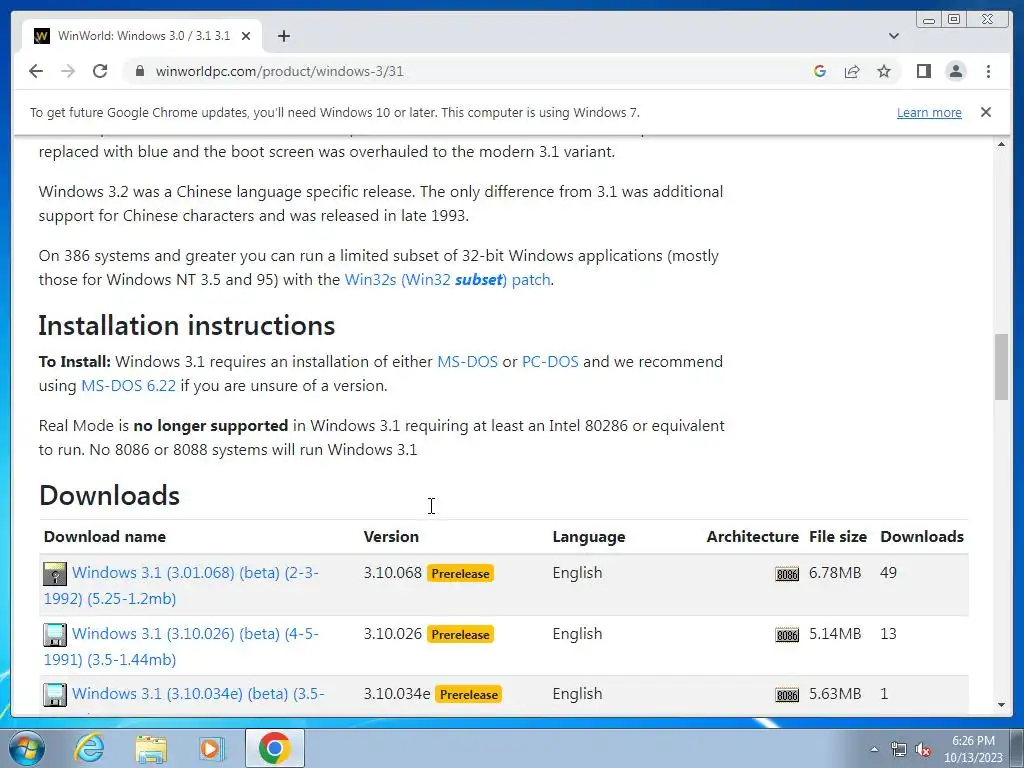Image resolution: width=1024 pixels, height=768 pixels.
Task: Click the Version column header
Action: pyautogui.click(x=391, y=537)
